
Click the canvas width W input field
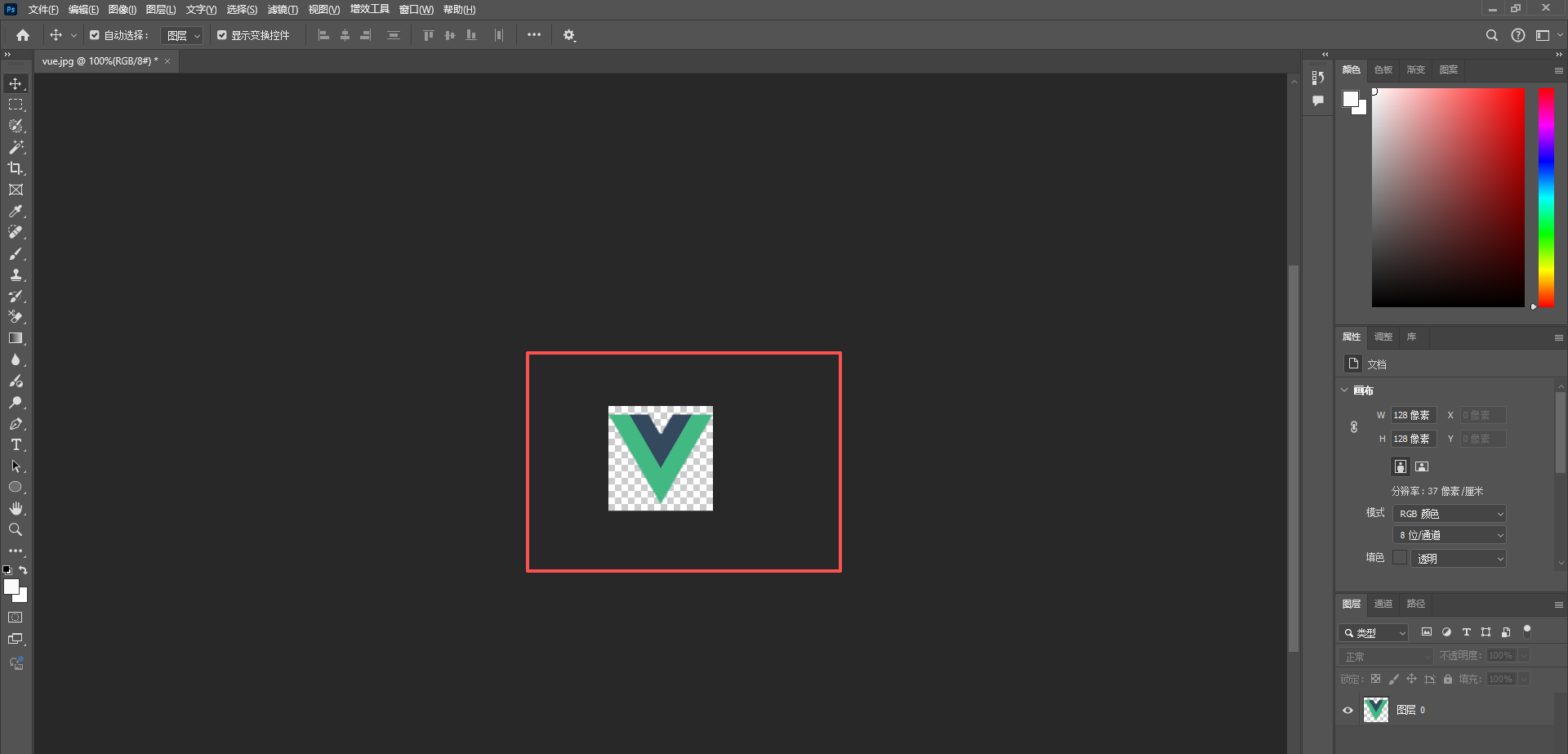pos(1413,416)
